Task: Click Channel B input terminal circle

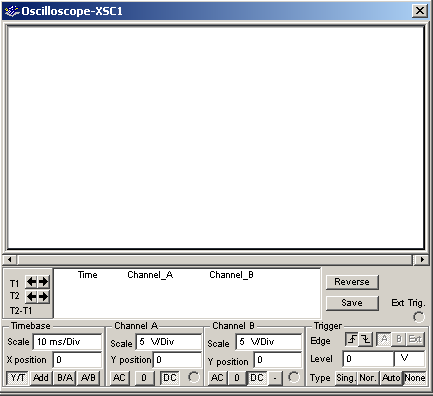Action: pyautogui.click(x=294, y=377)
